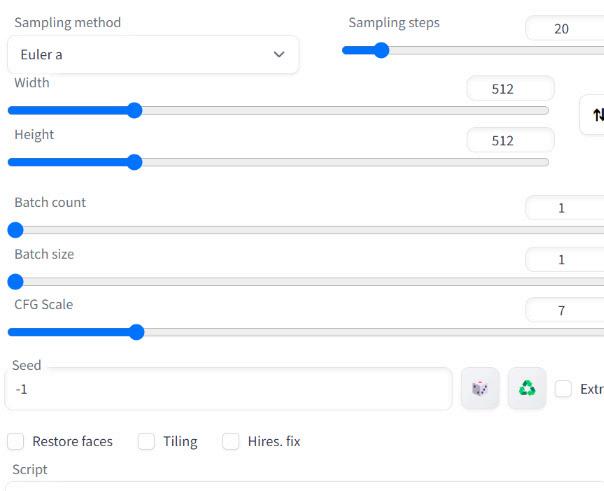Click the Batch count slider handle
This screenshot has width=604, height=491.
(x=16, y=230)
